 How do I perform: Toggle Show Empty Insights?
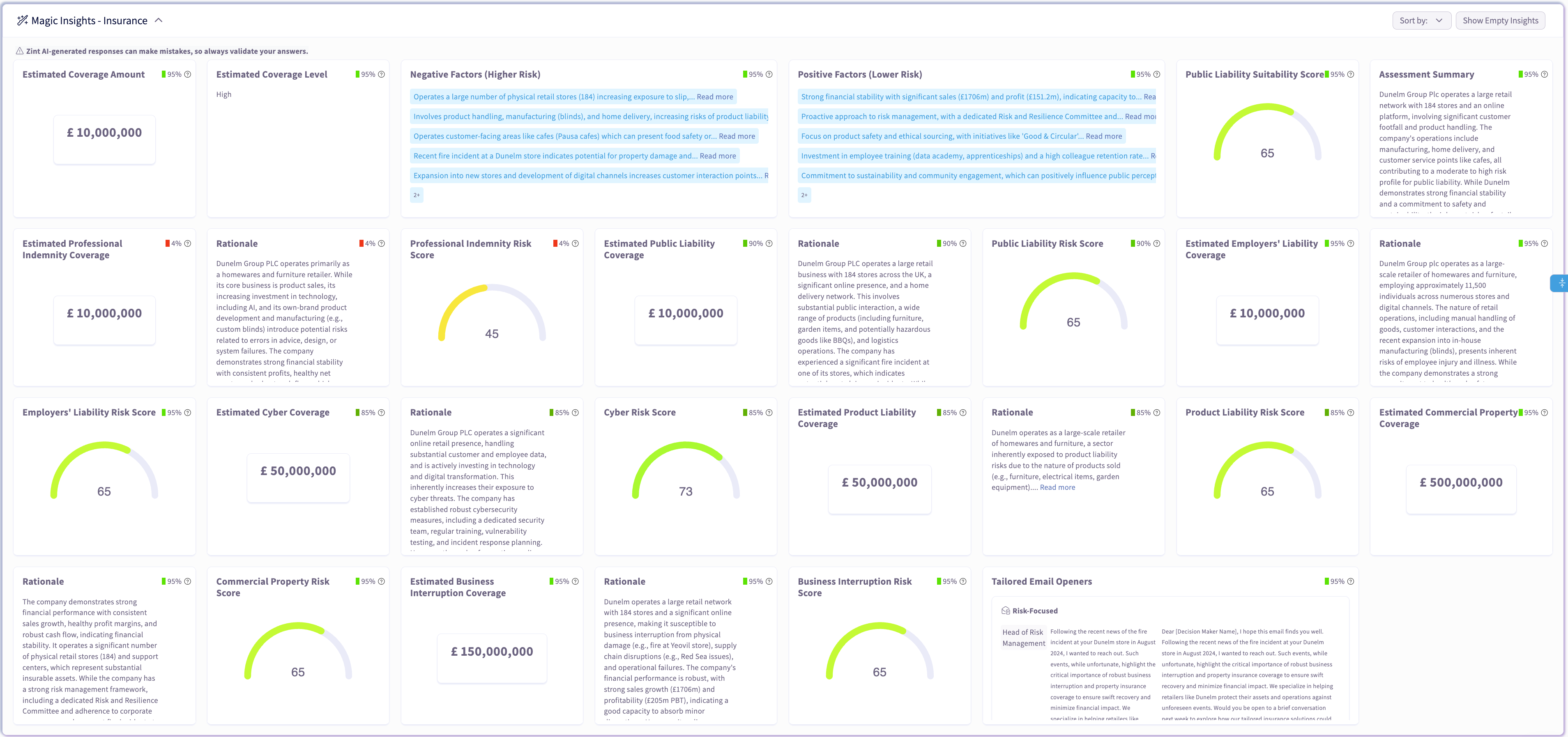[1500, 20]
